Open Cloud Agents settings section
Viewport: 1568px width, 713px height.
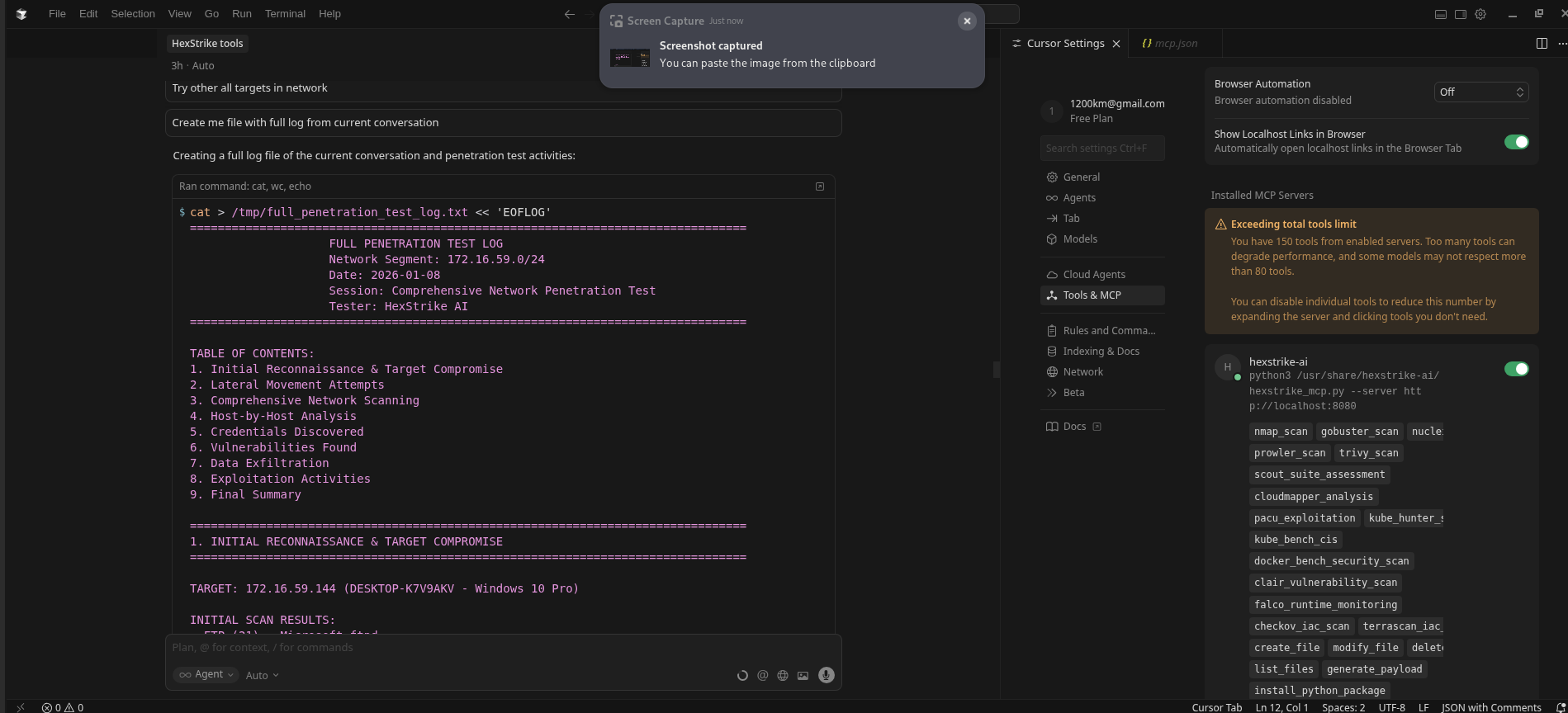click(x=1102, y=275)
